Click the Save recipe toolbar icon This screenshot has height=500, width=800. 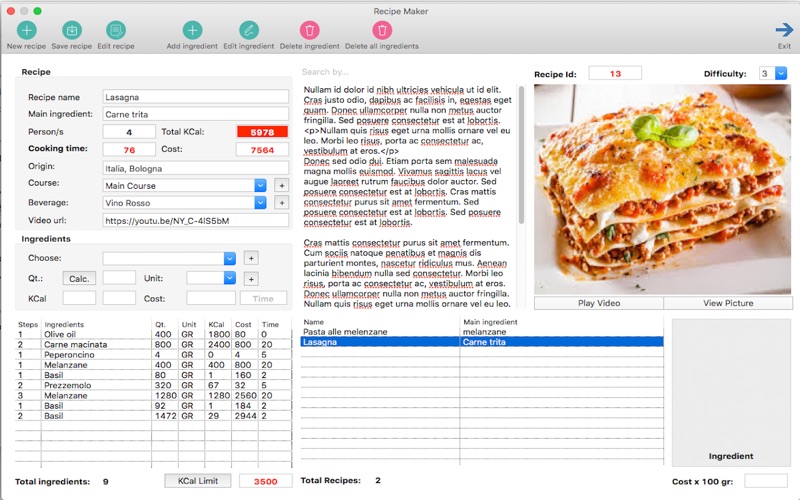click(x=72, y=31)
